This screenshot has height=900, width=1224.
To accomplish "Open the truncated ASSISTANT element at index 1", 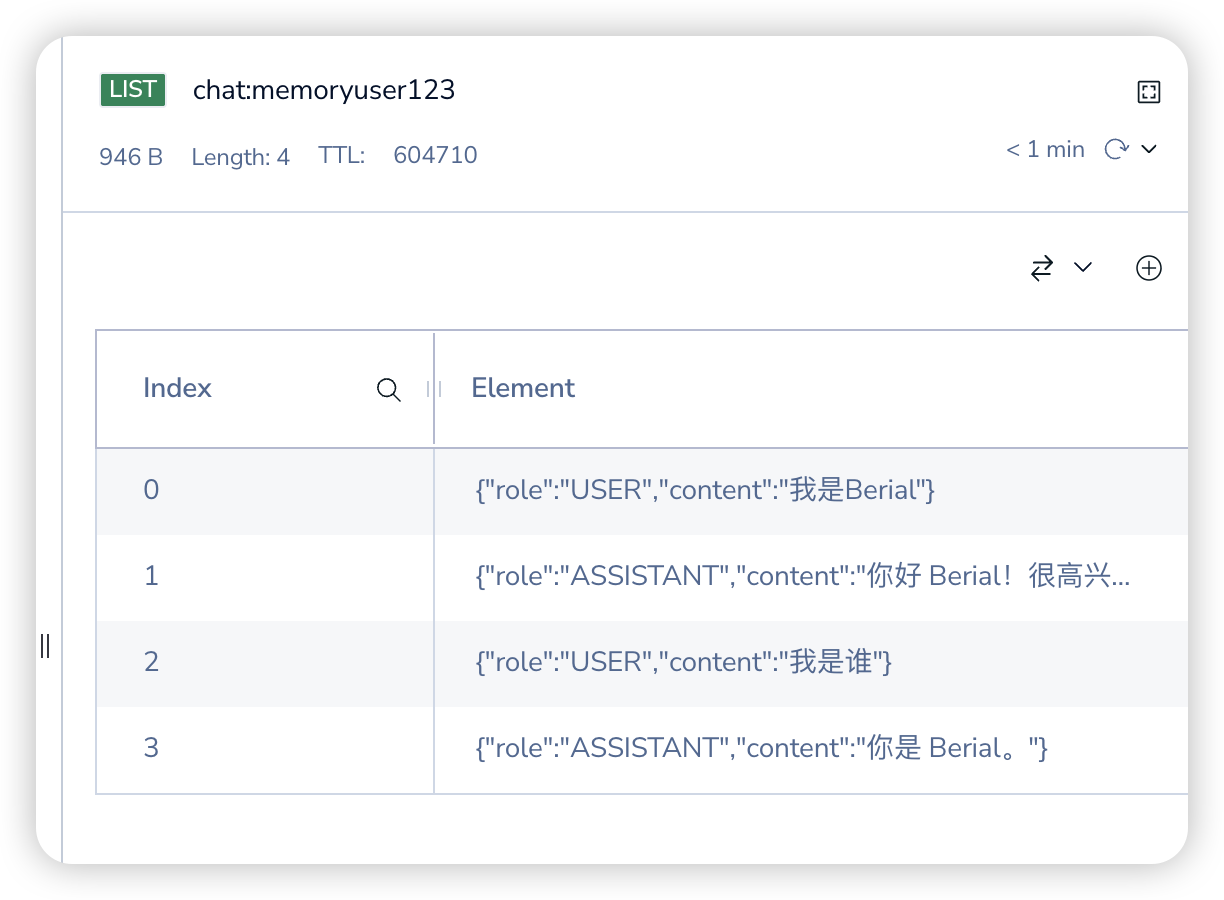I will click(x=802, y=577).
